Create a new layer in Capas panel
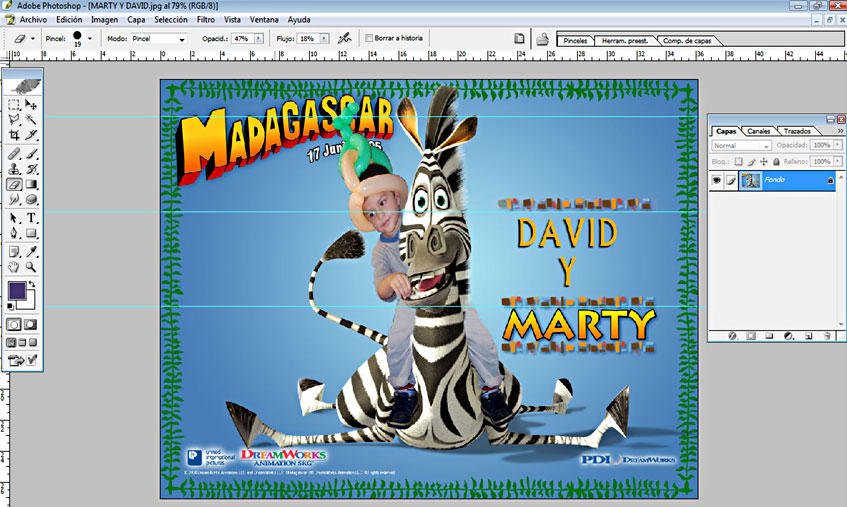Image resolution: width=847 pixels, height=507 pixels. (x=808, y=336)
